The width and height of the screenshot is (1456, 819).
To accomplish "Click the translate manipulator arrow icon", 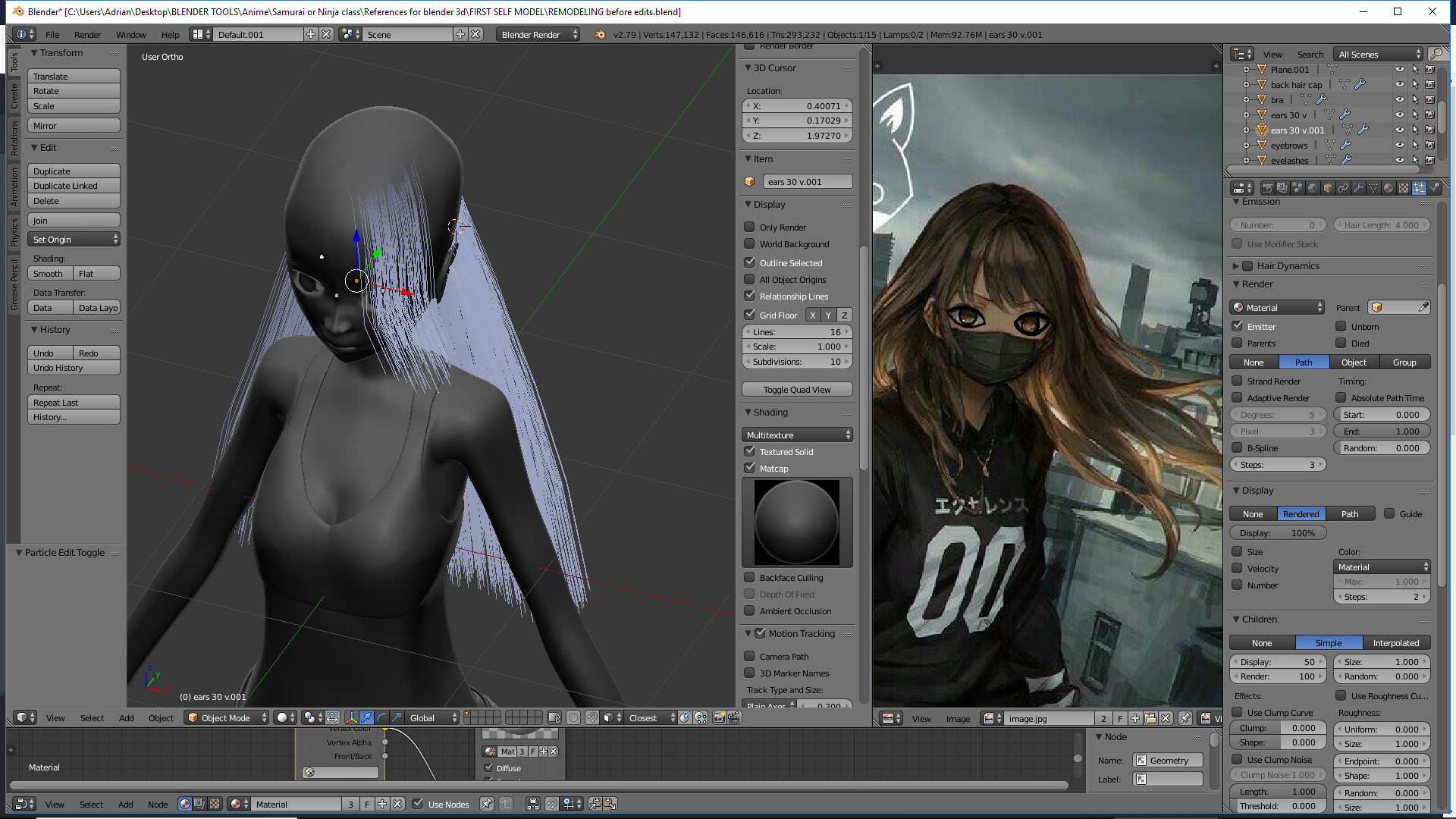I will 366,717.
